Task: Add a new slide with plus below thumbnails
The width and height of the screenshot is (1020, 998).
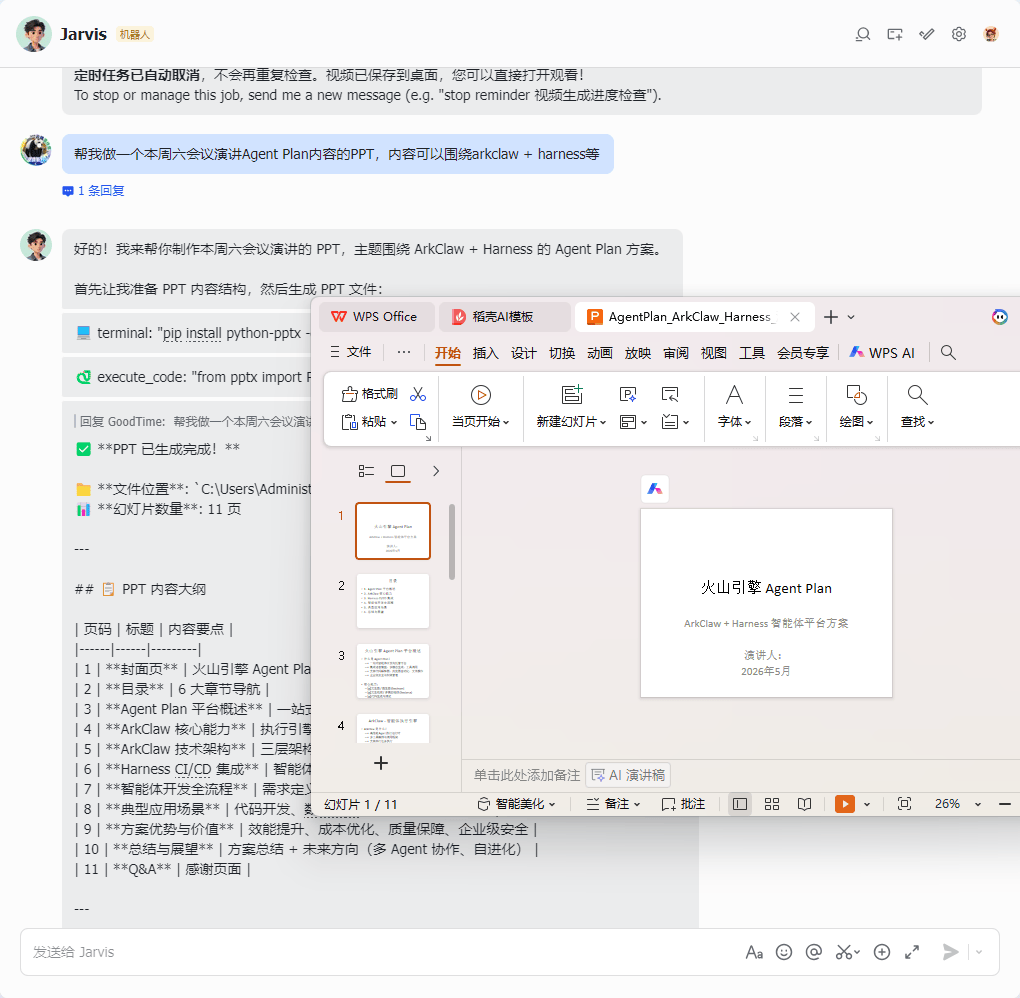Action: [381, 763]
